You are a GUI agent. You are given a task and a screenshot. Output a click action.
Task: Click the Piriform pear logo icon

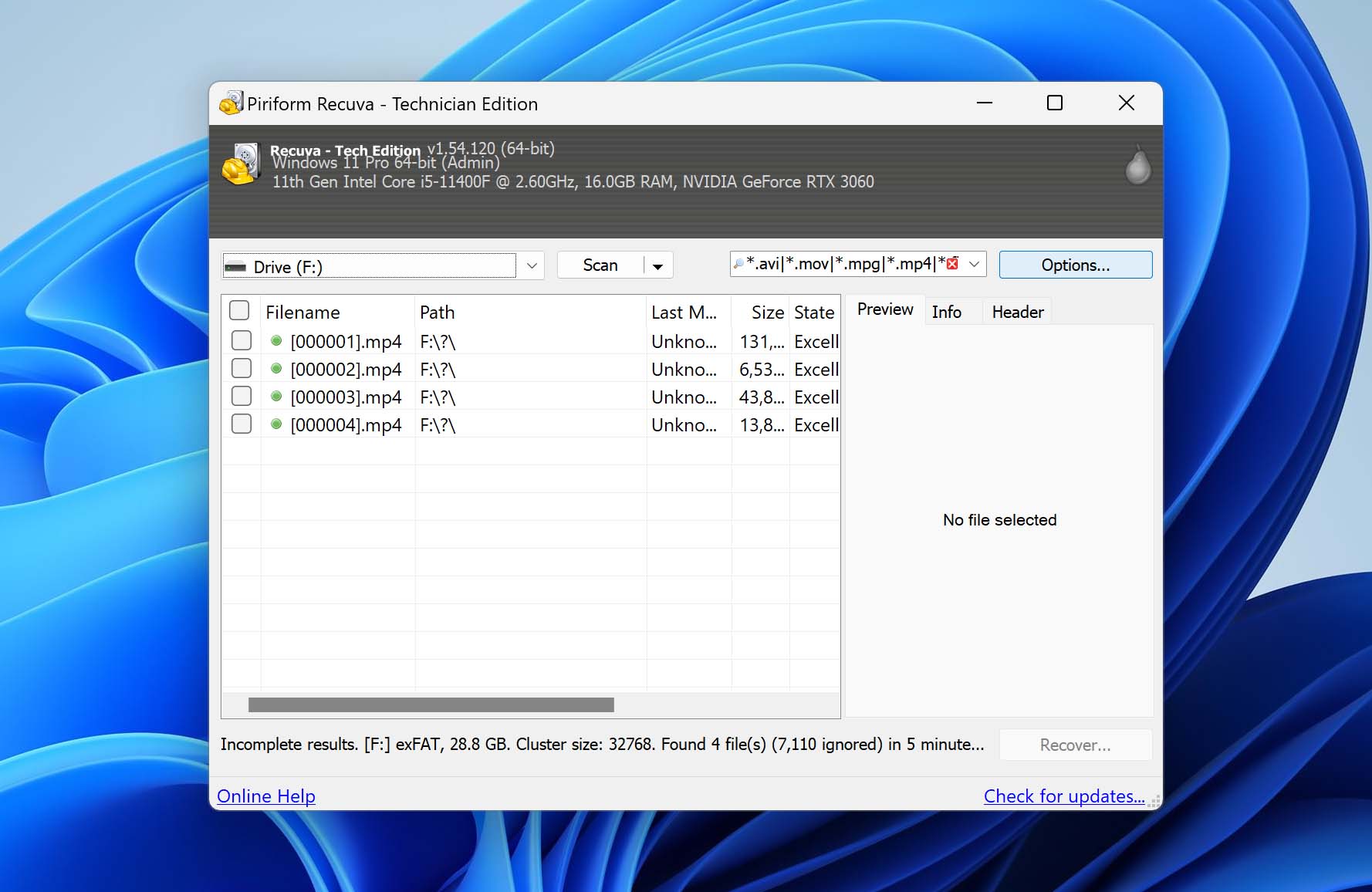[x=1137, y=166]
